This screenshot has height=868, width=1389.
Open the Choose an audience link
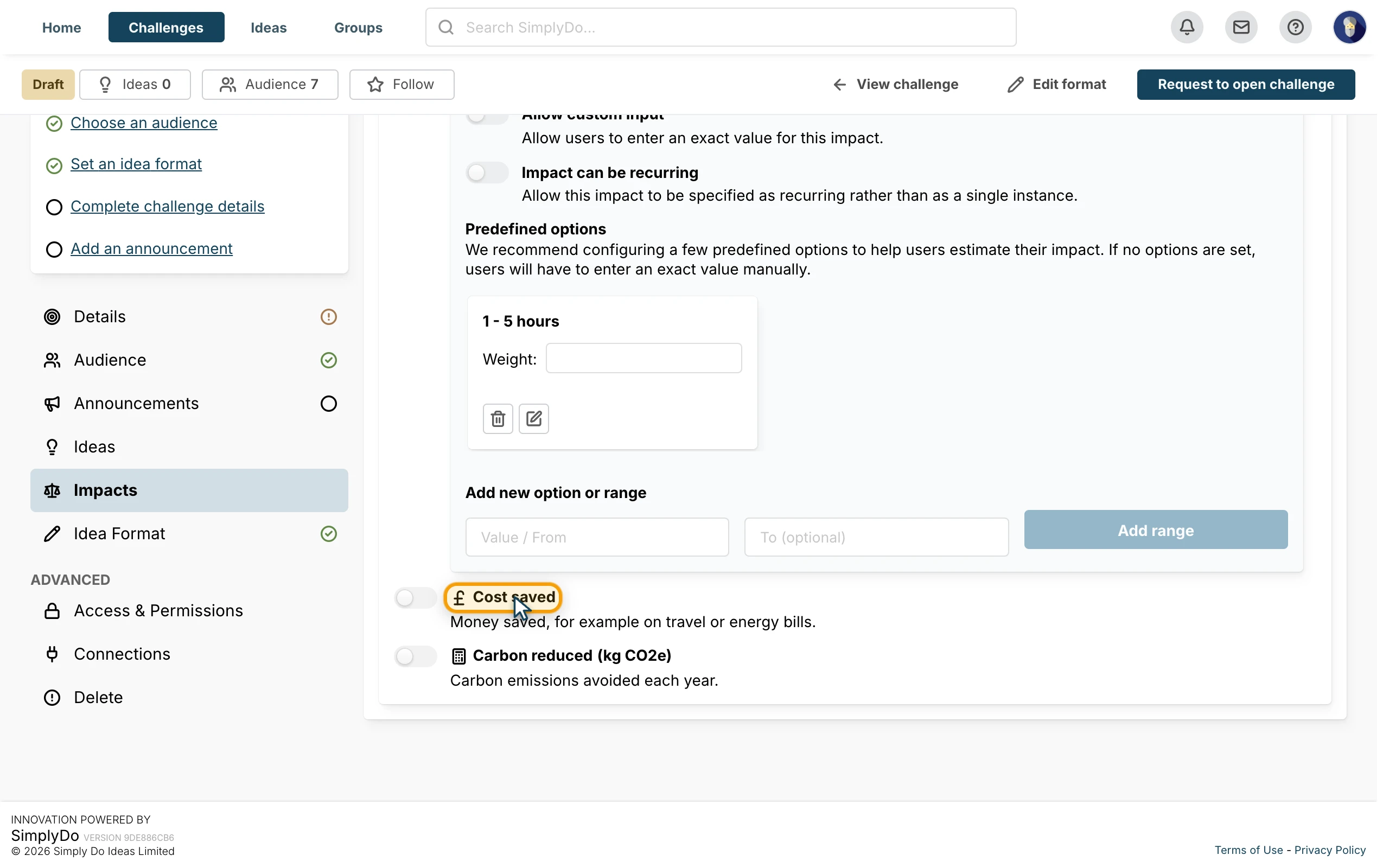[x=144, y=123]
